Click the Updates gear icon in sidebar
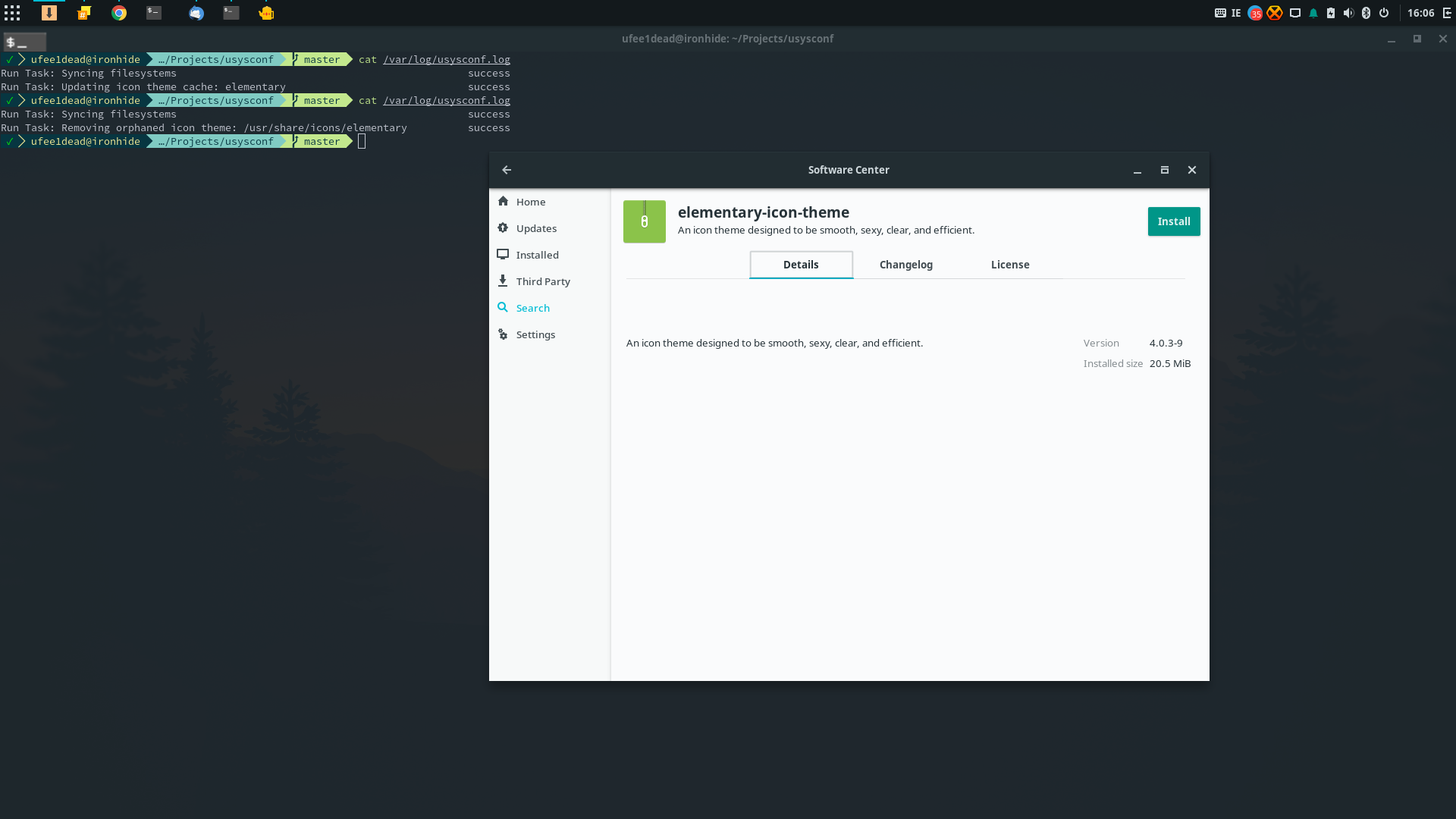This screenshot has height=819, width=1456. (503, 227)
